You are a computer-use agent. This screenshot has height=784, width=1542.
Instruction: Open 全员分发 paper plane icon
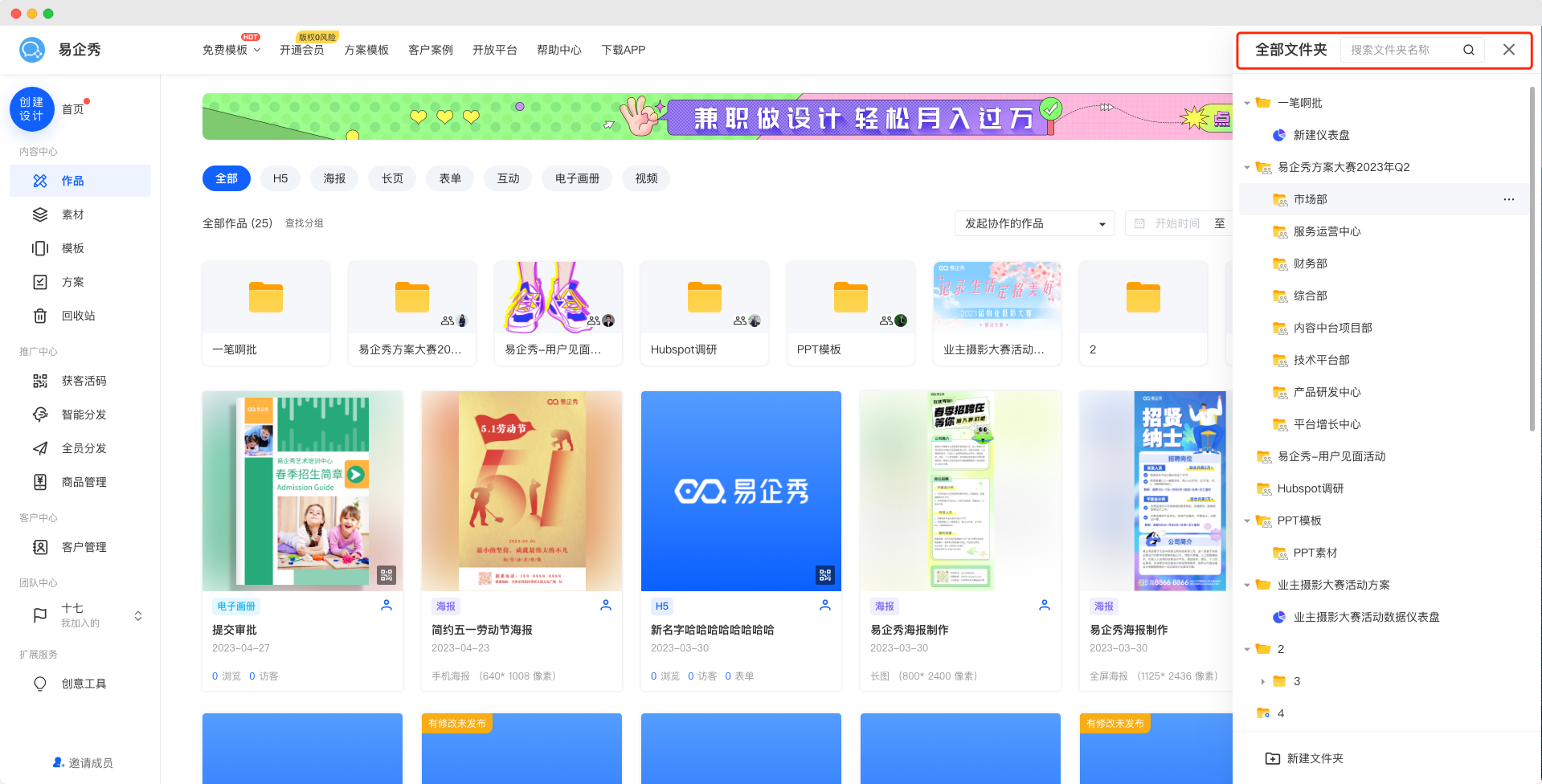pos(40,448)
